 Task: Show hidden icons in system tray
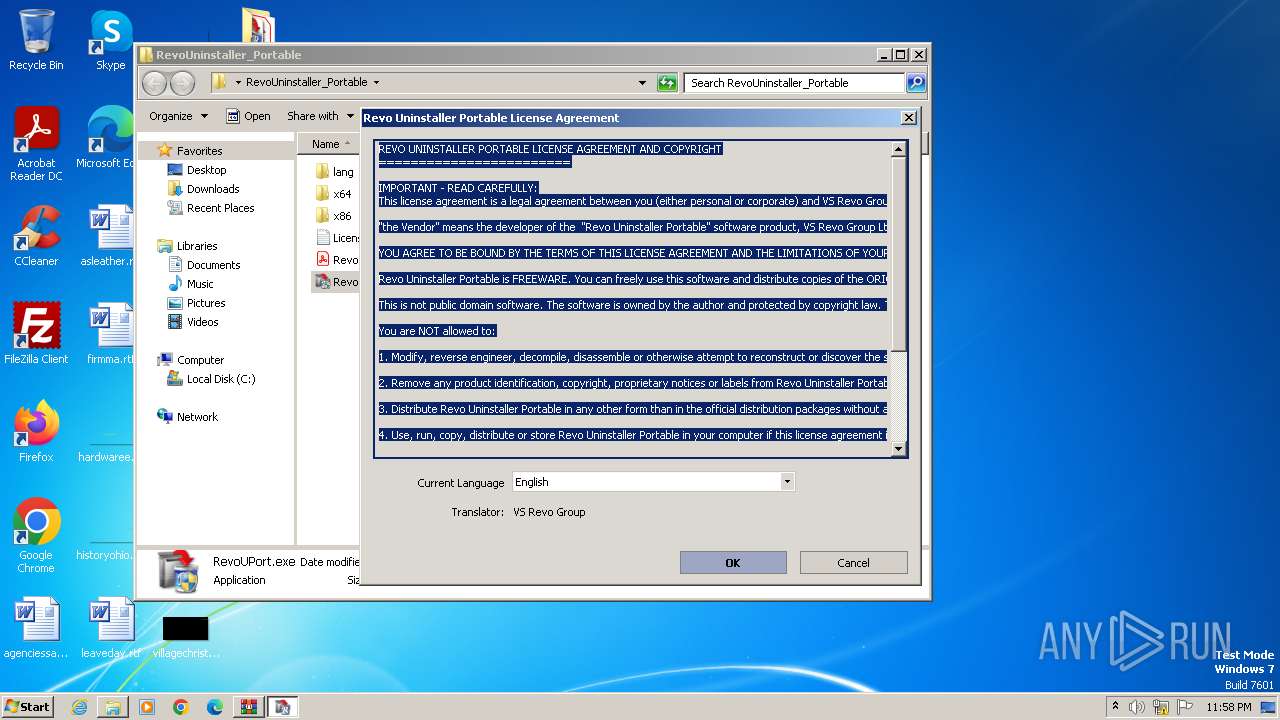tap(1115, 707)
